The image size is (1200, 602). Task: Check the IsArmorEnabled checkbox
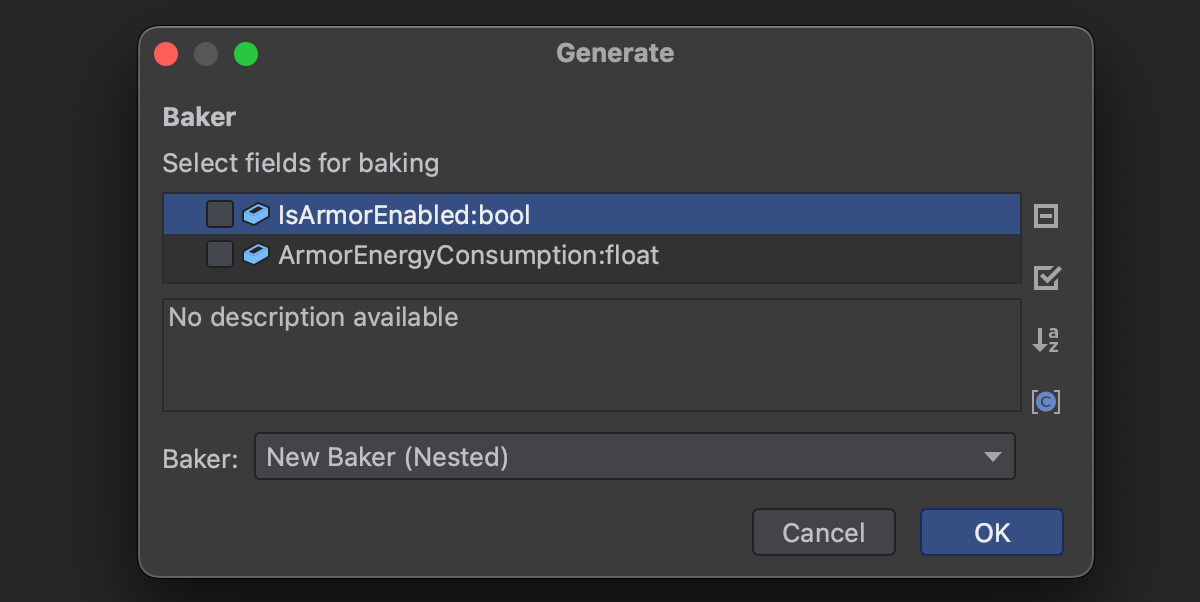[220, 214]
